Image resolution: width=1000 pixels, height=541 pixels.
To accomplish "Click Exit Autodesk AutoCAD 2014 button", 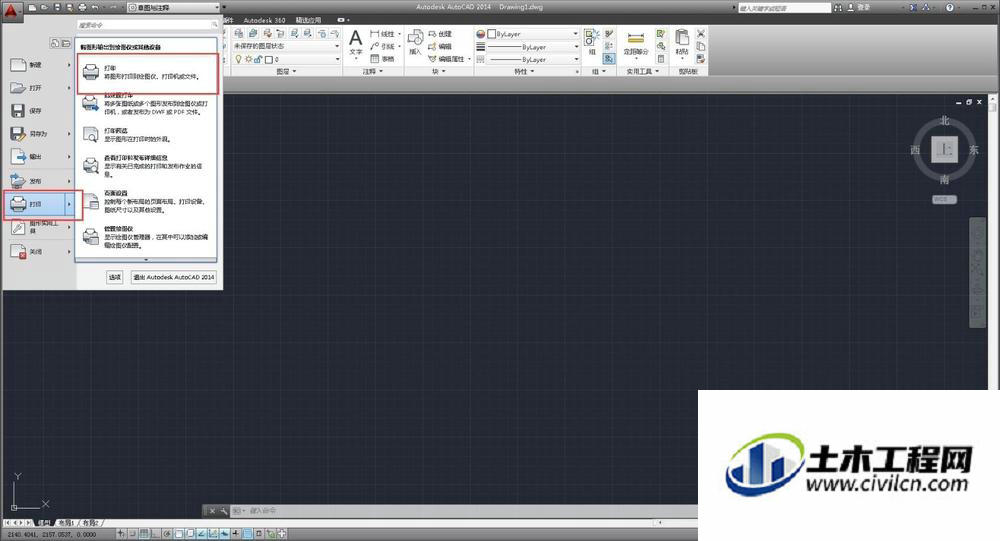I will coord(173,277).
